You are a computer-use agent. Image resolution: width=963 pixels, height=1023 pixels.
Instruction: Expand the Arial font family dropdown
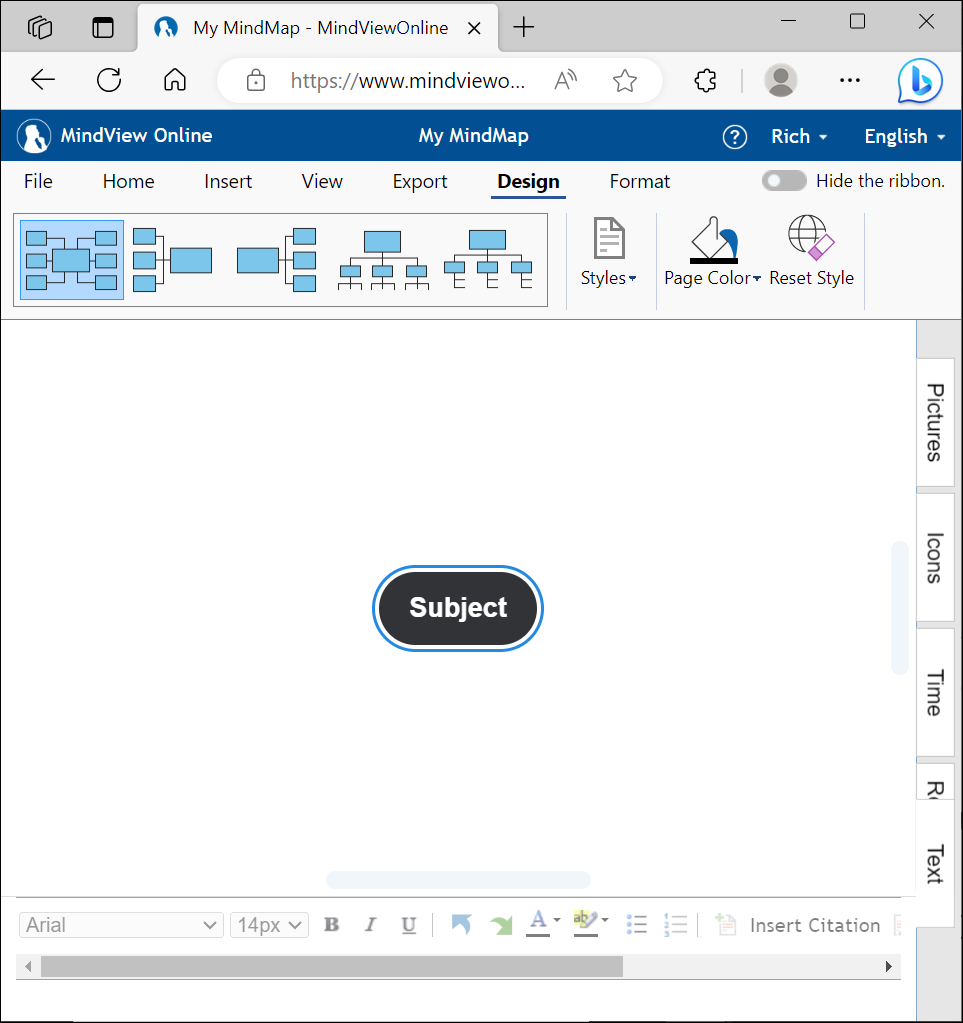(x=120, y=925)
